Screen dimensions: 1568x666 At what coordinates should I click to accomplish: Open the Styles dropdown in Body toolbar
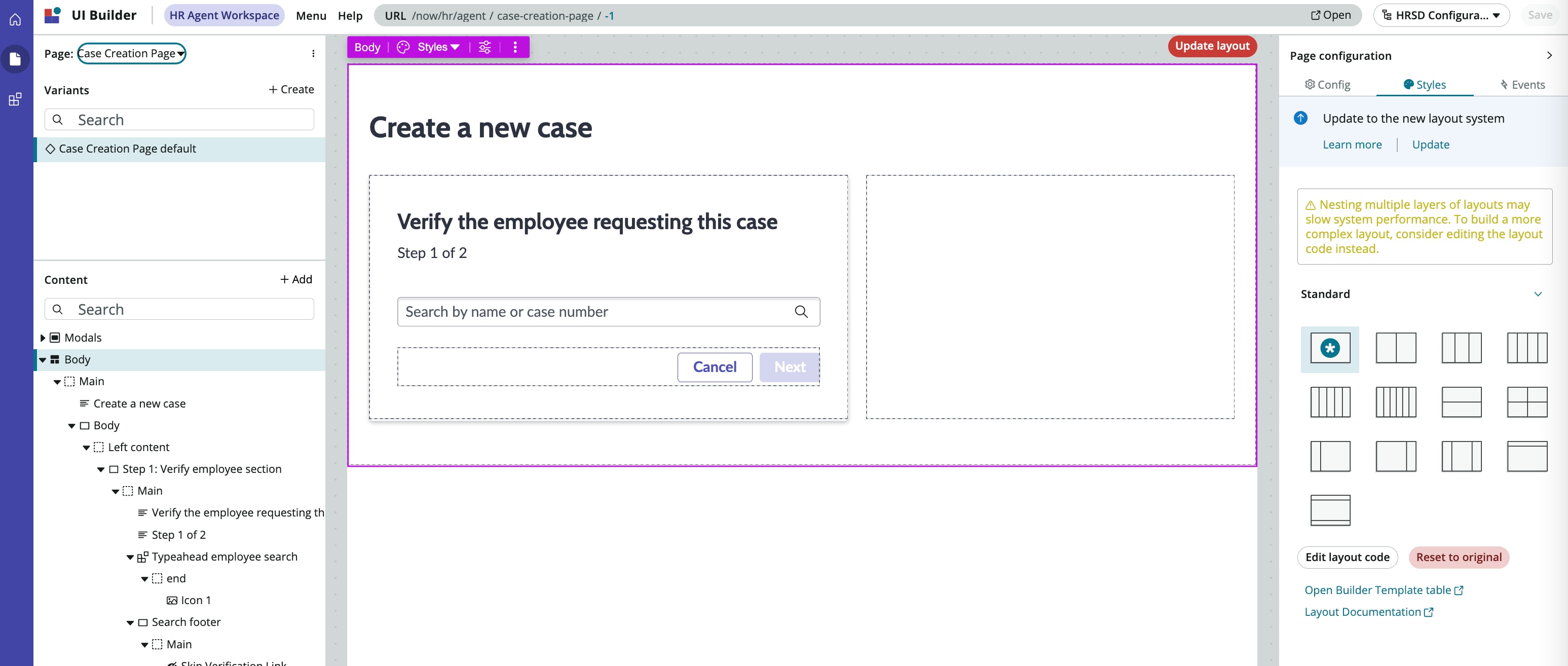pos(438,47)
